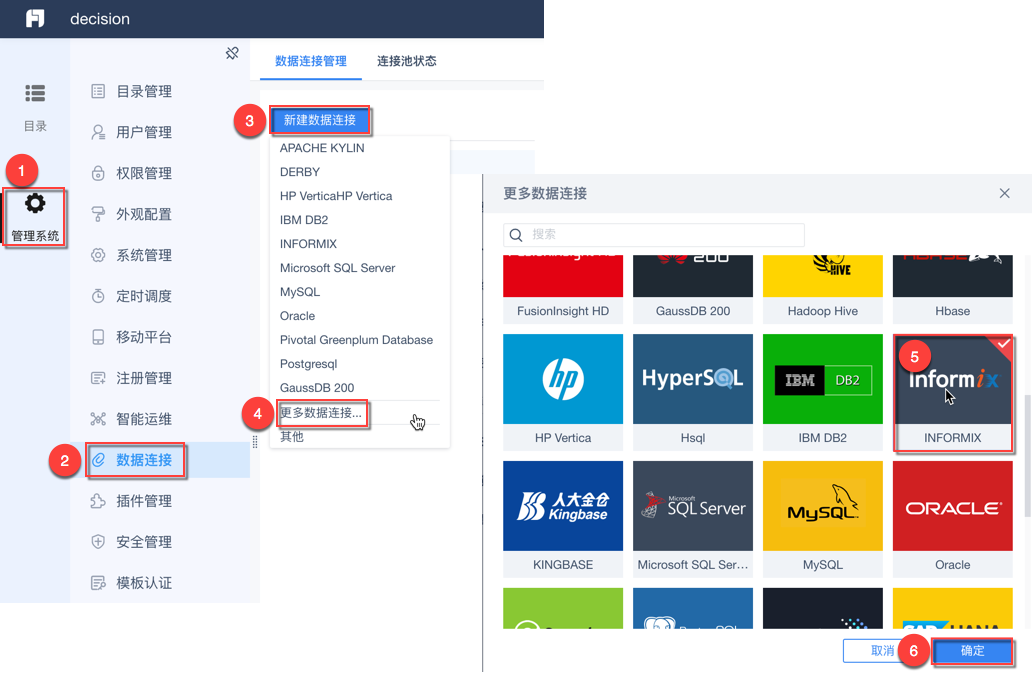Viewport: 1032px width, 676px height.
Task: Click 确定 button in dialog
Action: pos(973,651)
